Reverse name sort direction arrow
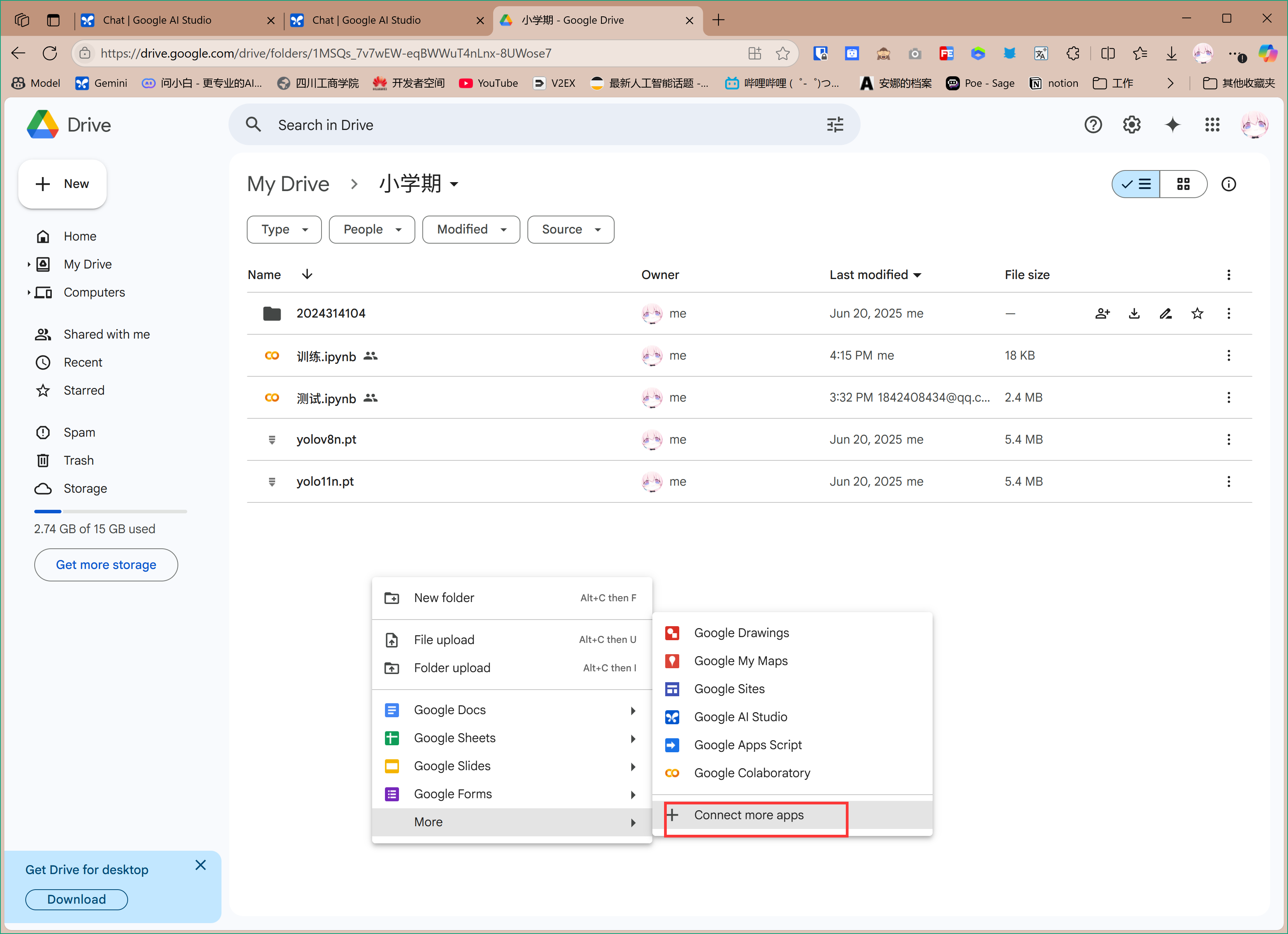Screen dimensions: 1288x934 (x=307, y=275)
